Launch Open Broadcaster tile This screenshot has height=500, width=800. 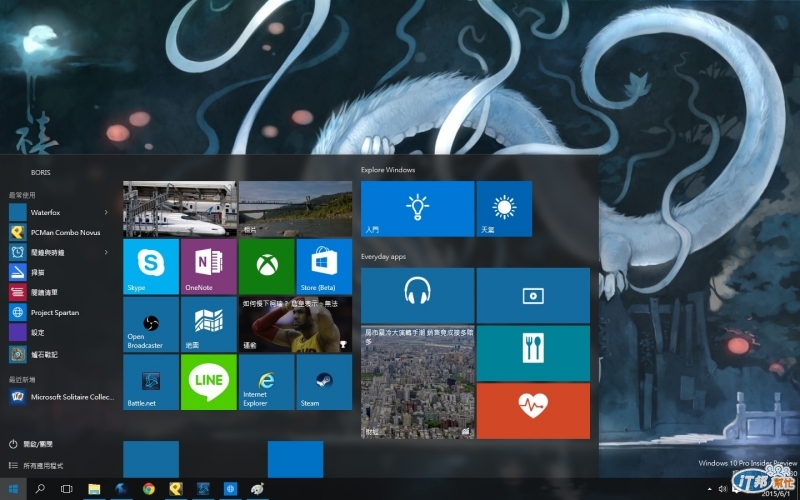tap(151, 324)
